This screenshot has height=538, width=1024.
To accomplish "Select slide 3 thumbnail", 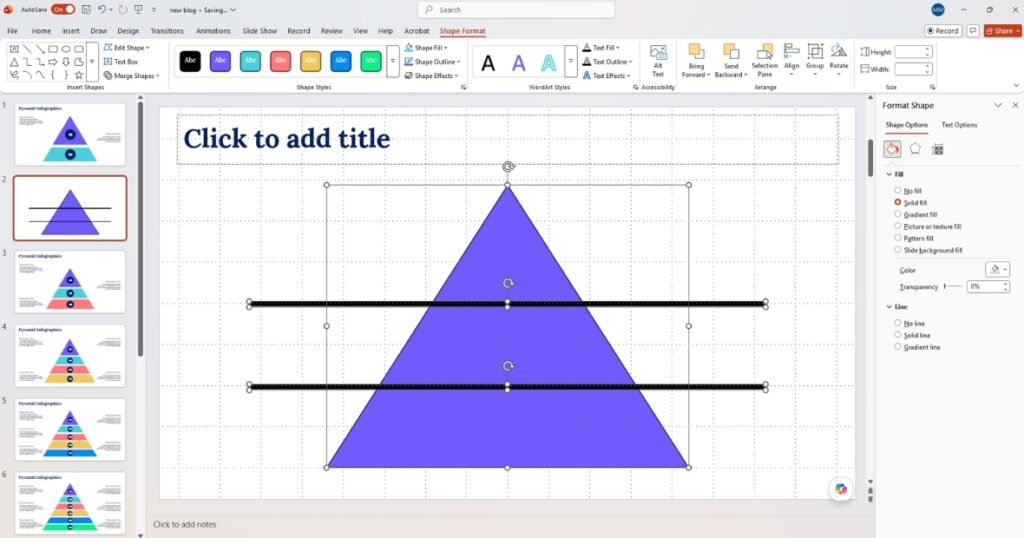I will 70,281.
